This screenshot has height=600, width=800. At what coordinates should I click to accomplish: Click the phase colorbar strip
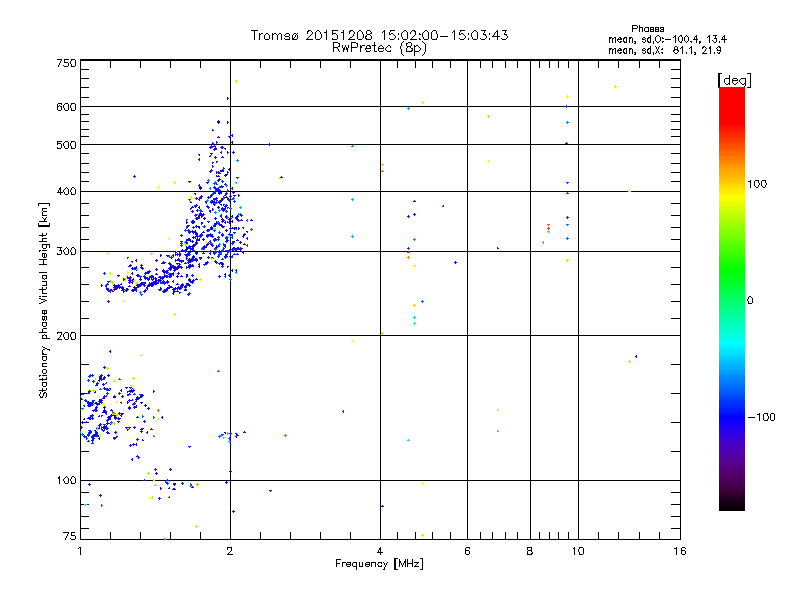732,298
